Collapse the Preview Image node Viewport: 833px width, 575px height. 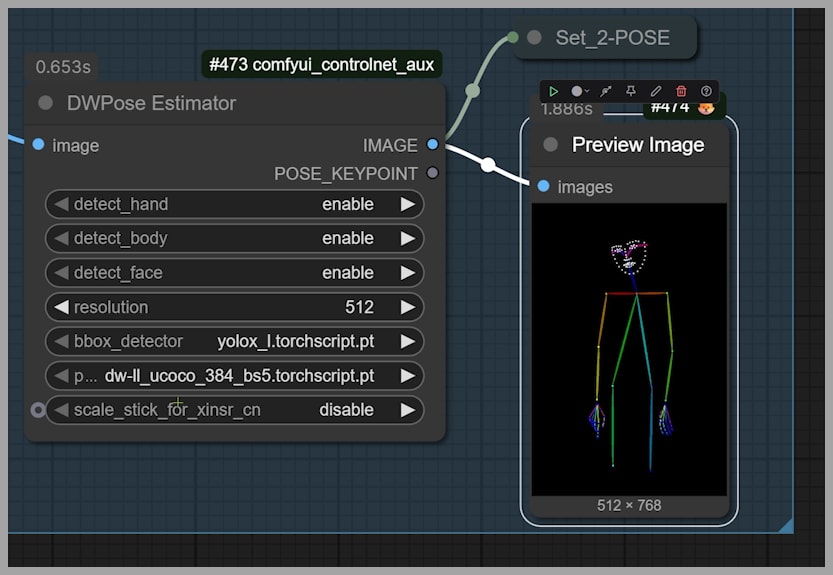550,145
